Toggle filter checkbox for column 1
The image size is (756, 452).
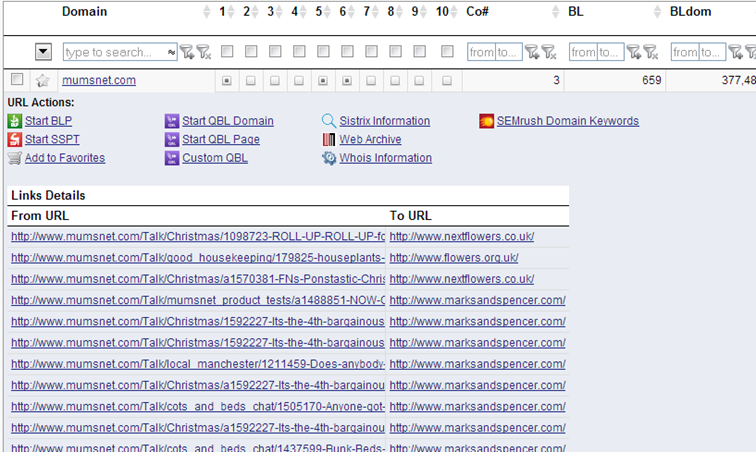(227, 51)
